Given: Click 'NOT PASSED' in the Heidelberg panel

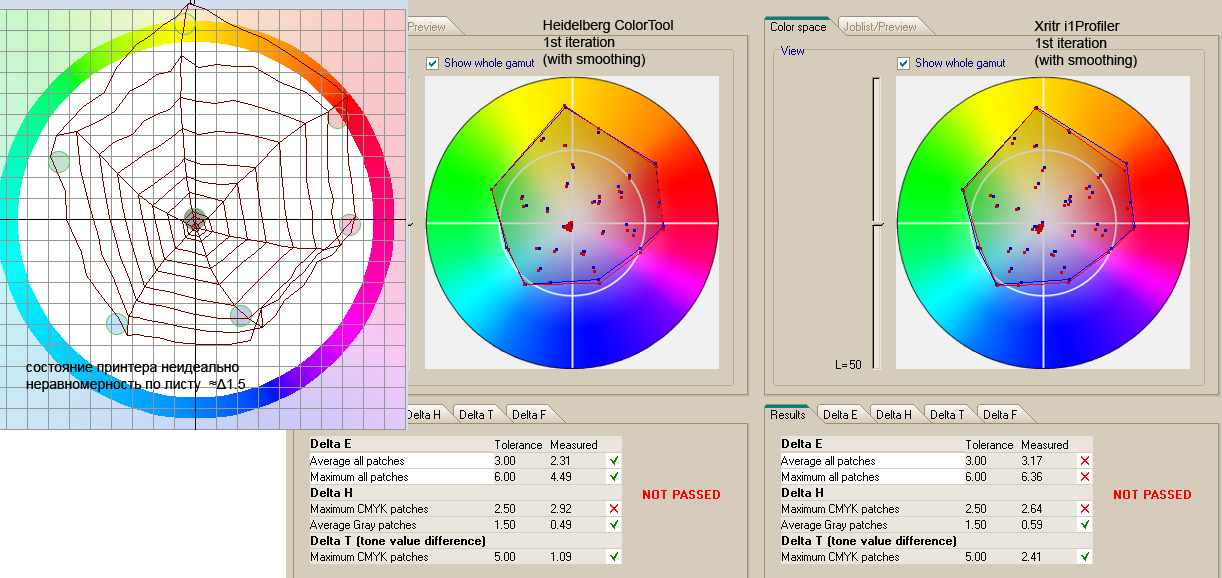Looking at the screenshot, I should point(681,494).
